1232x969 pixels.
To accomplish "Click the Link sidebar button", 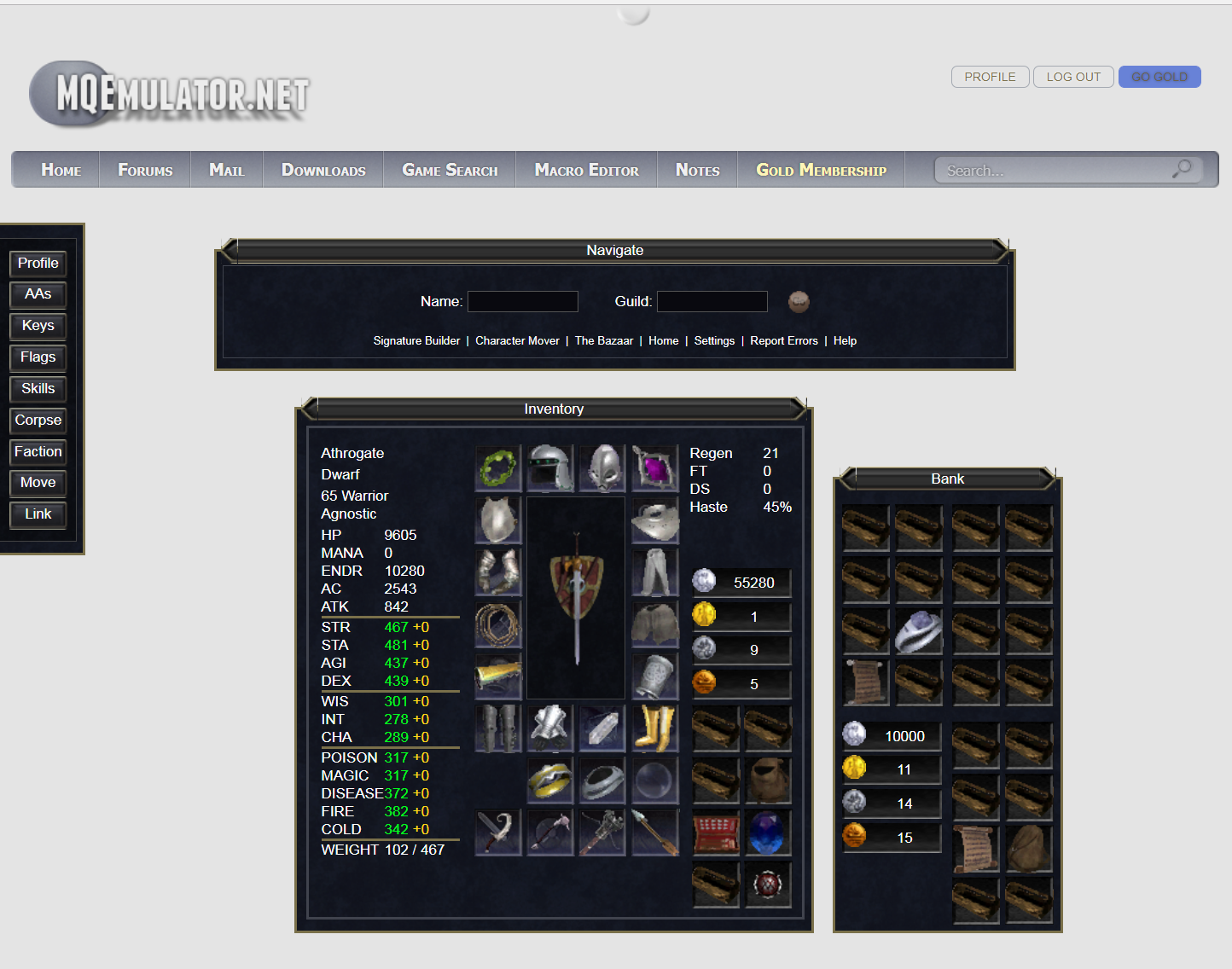I will tap(38, 514).
